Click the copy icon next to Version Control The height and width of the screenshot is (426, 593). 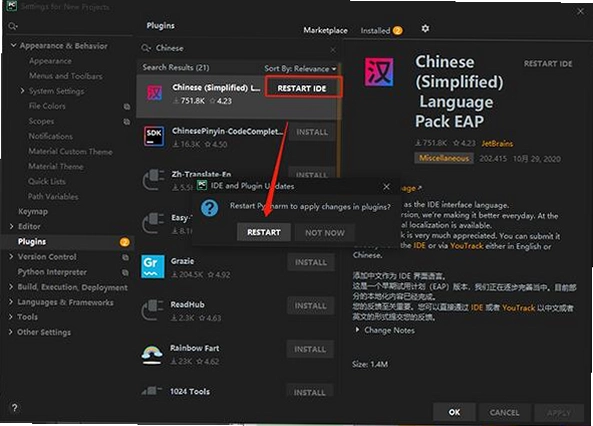click(x=125, y=257)
